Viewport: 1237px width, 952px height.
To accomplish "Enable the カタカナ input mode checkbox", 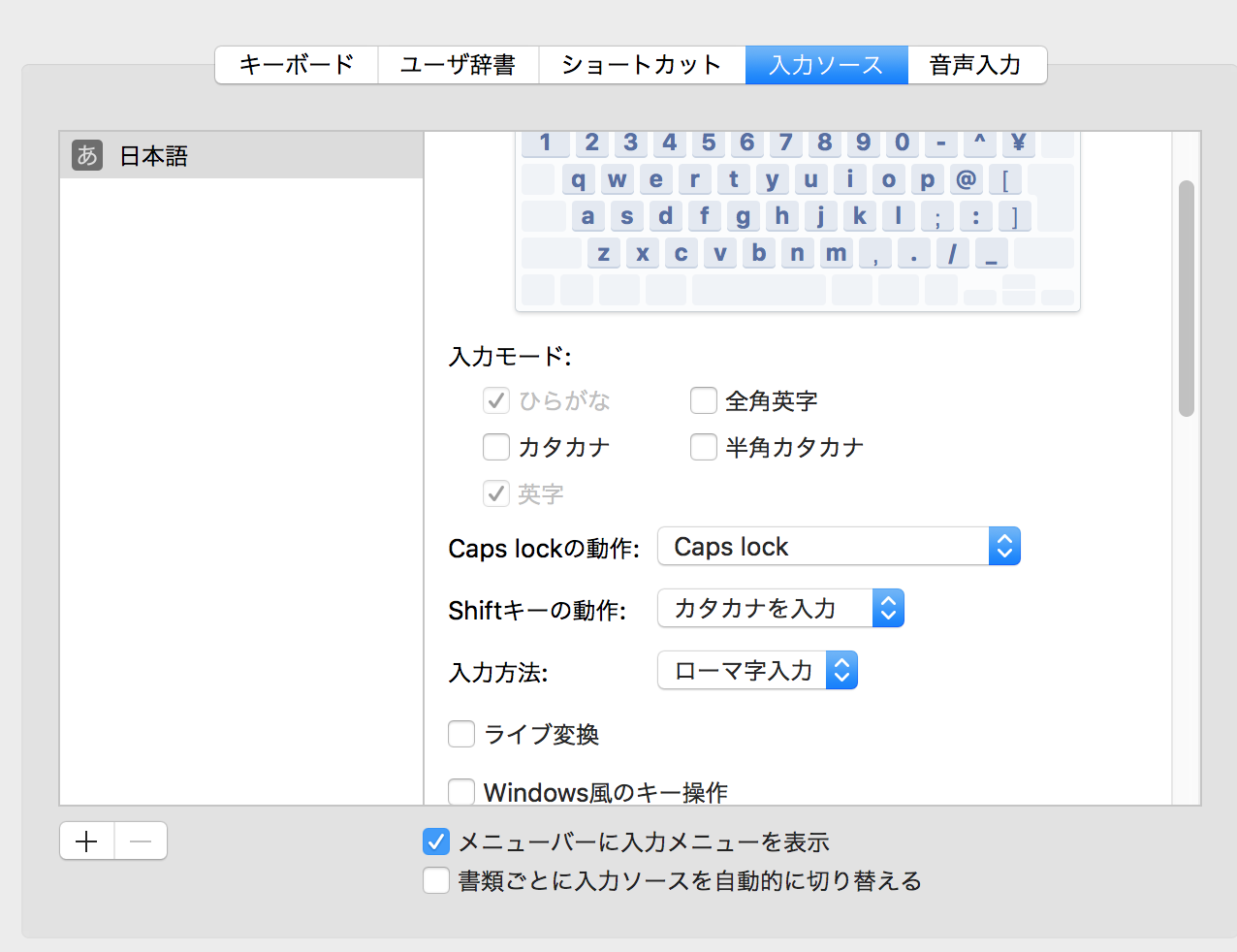I will pyautogui.click(x=496, y=447).
